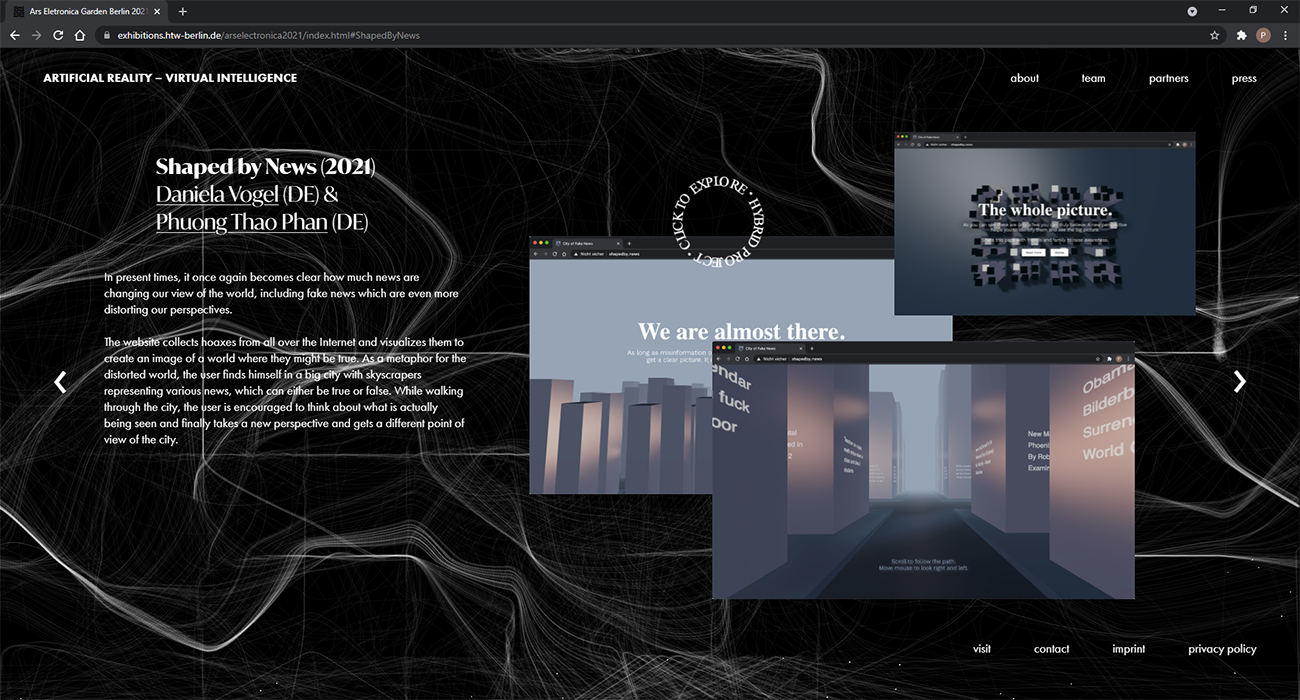Click the browser forward arrow

(36, 35)
